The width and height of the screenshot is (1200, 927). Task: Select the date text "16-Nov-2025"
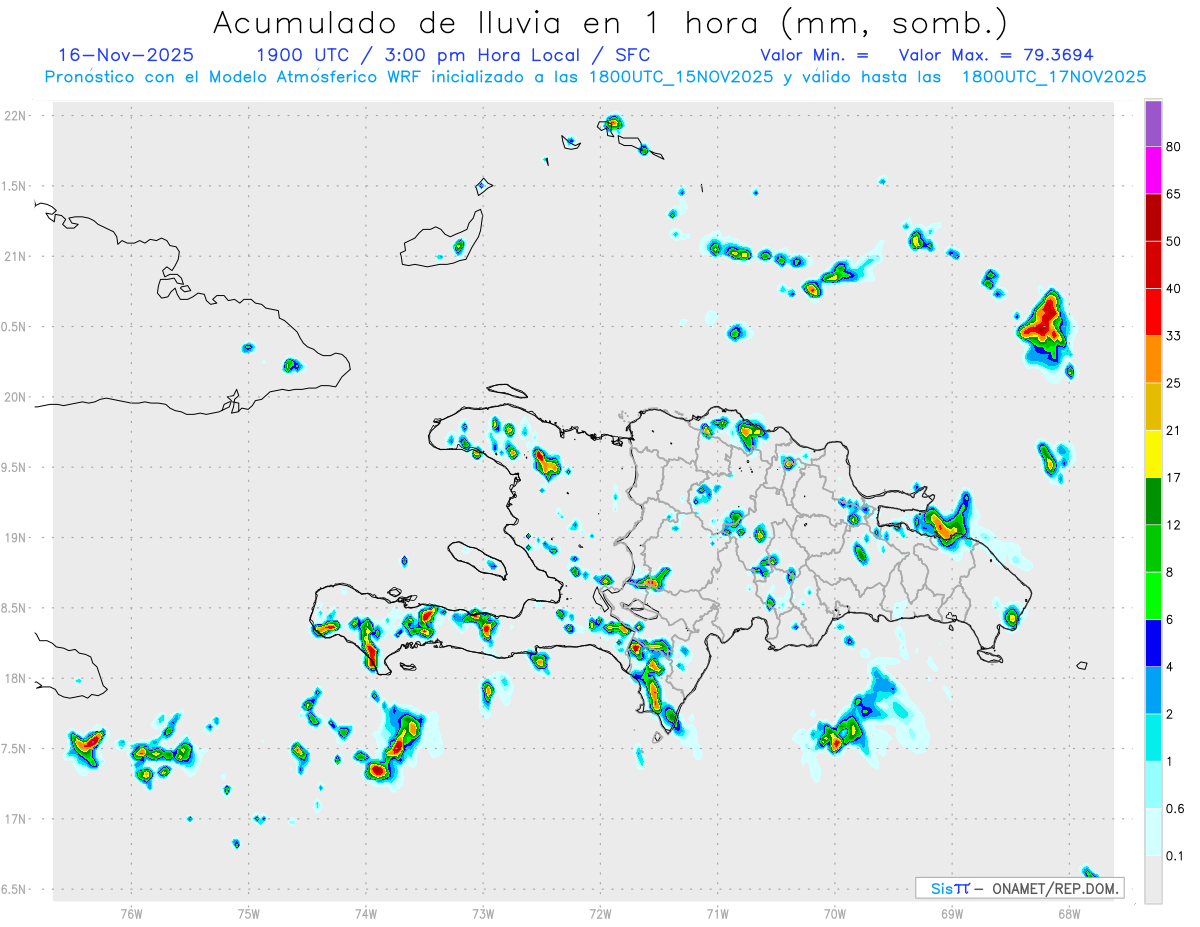(x=127, y=55)
